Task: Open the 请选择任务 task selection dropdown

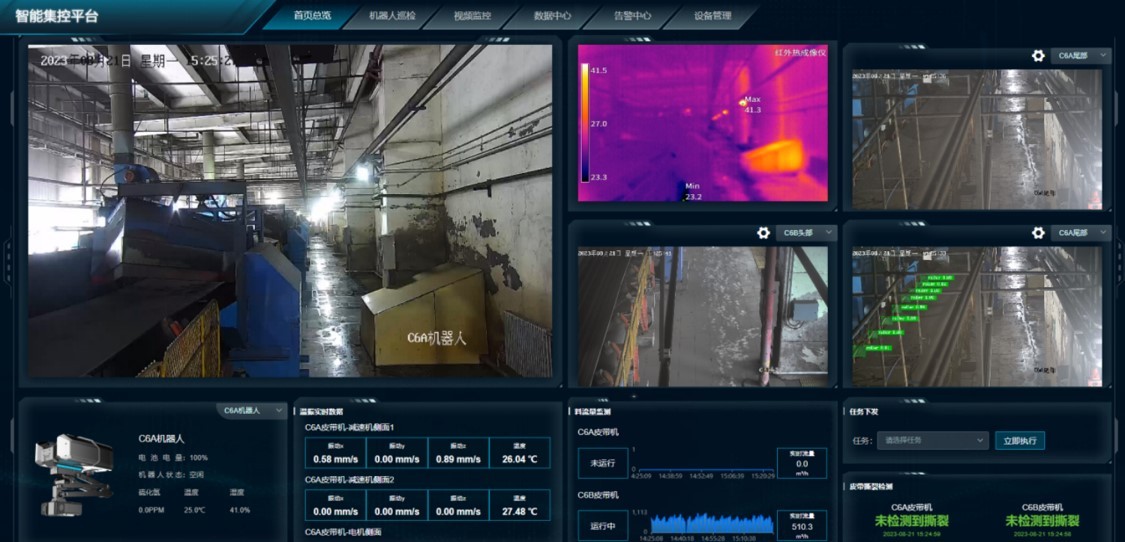Action: [932, 440]
